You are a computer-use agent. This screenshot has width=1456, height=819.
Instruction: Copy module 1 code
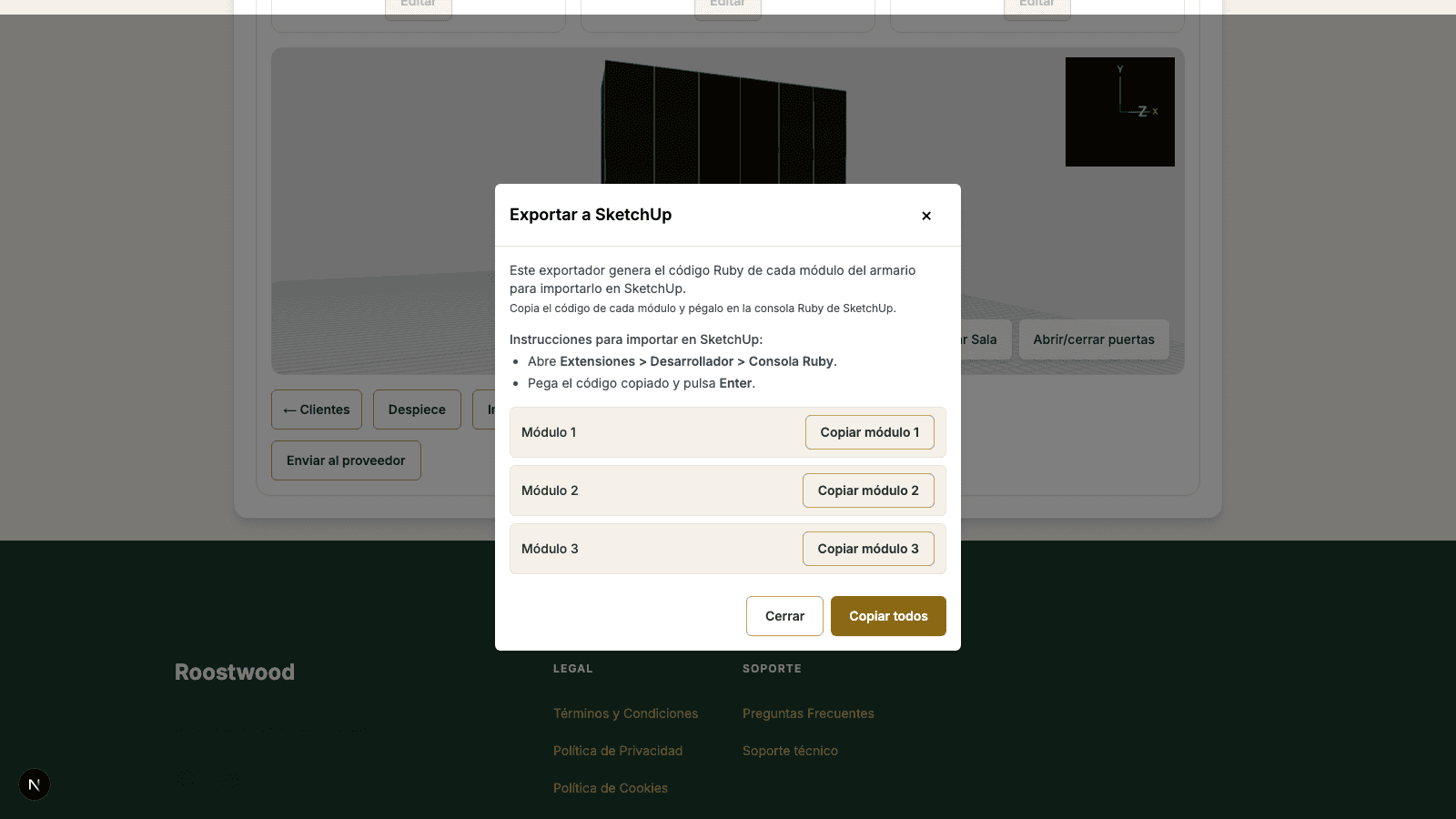[x=870, y=432]
